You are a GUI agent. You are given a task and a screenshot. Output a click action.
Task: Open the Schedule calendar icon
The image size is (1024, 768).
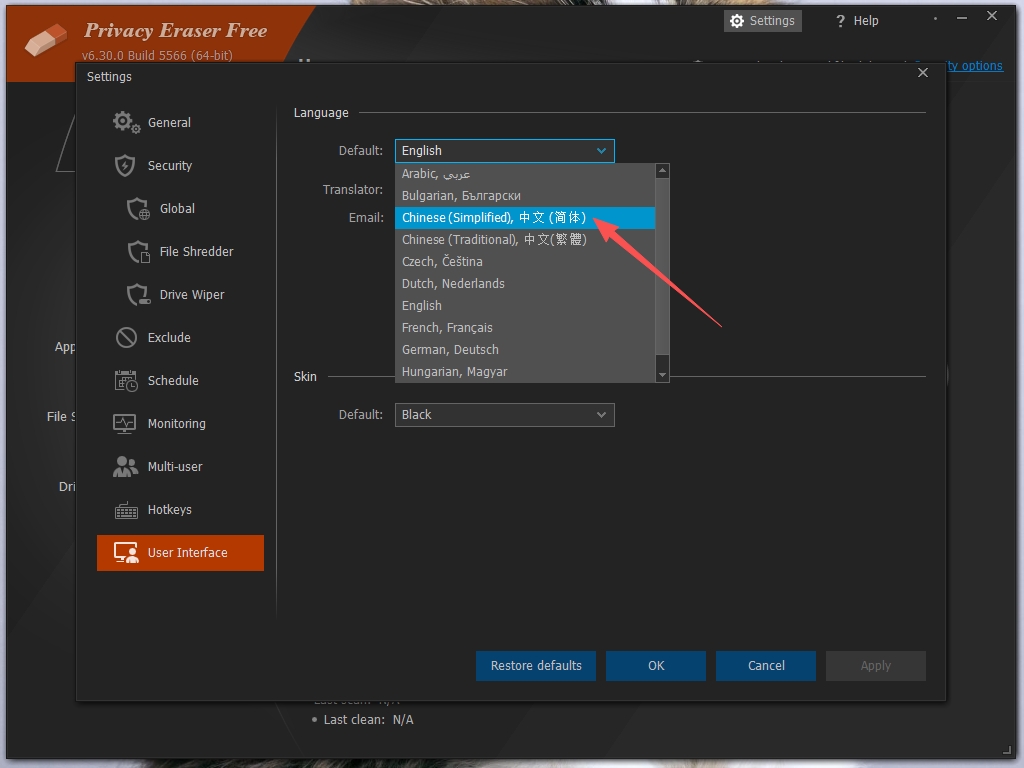(126, 381)
